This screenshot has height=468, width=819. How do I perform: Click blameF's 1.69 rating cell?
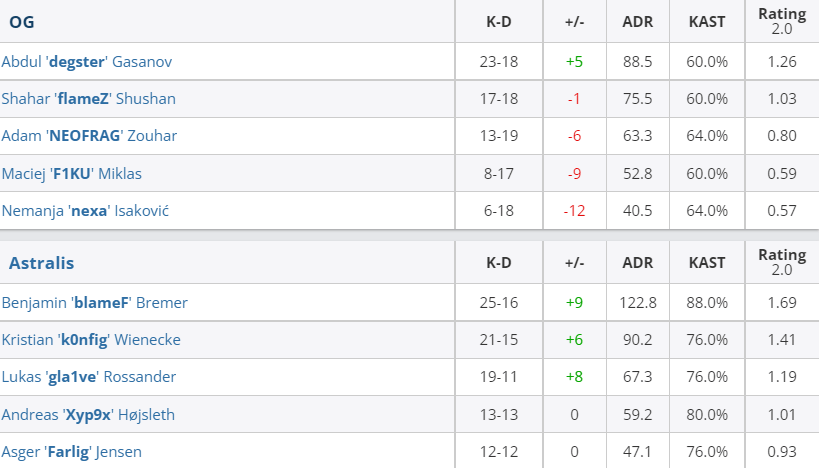(782, 302)
